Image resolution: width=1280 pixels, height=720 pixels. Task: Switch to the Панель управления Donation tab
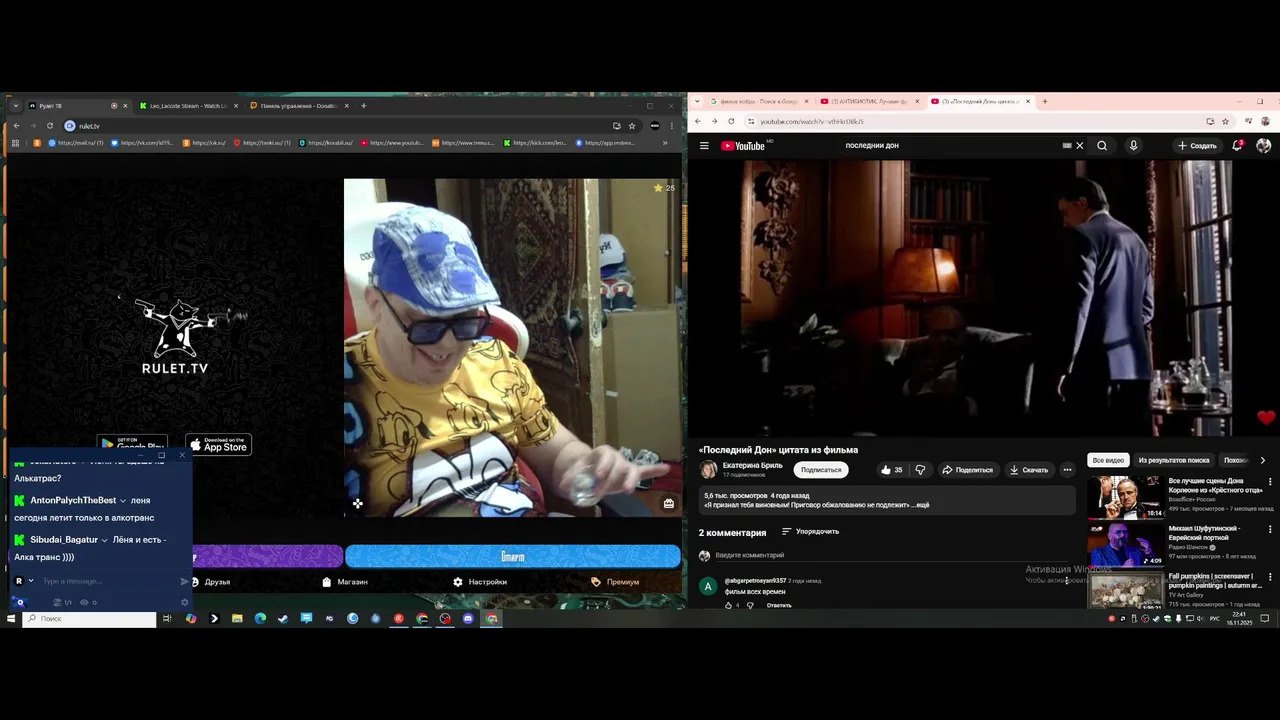(x=298, y=106)
